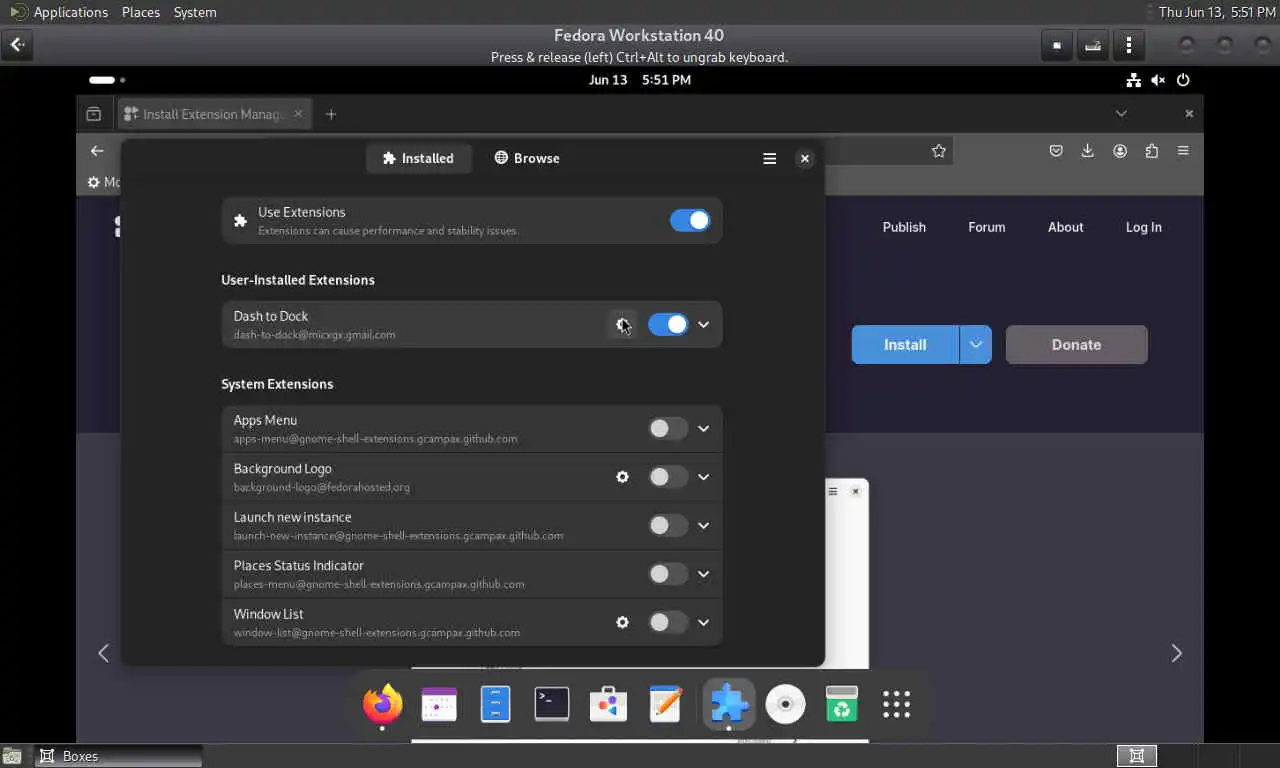This screenshot has width=1280, height=768.
Task: Enable Places Status Indicator extension
Action: click(x=668, y=574)
